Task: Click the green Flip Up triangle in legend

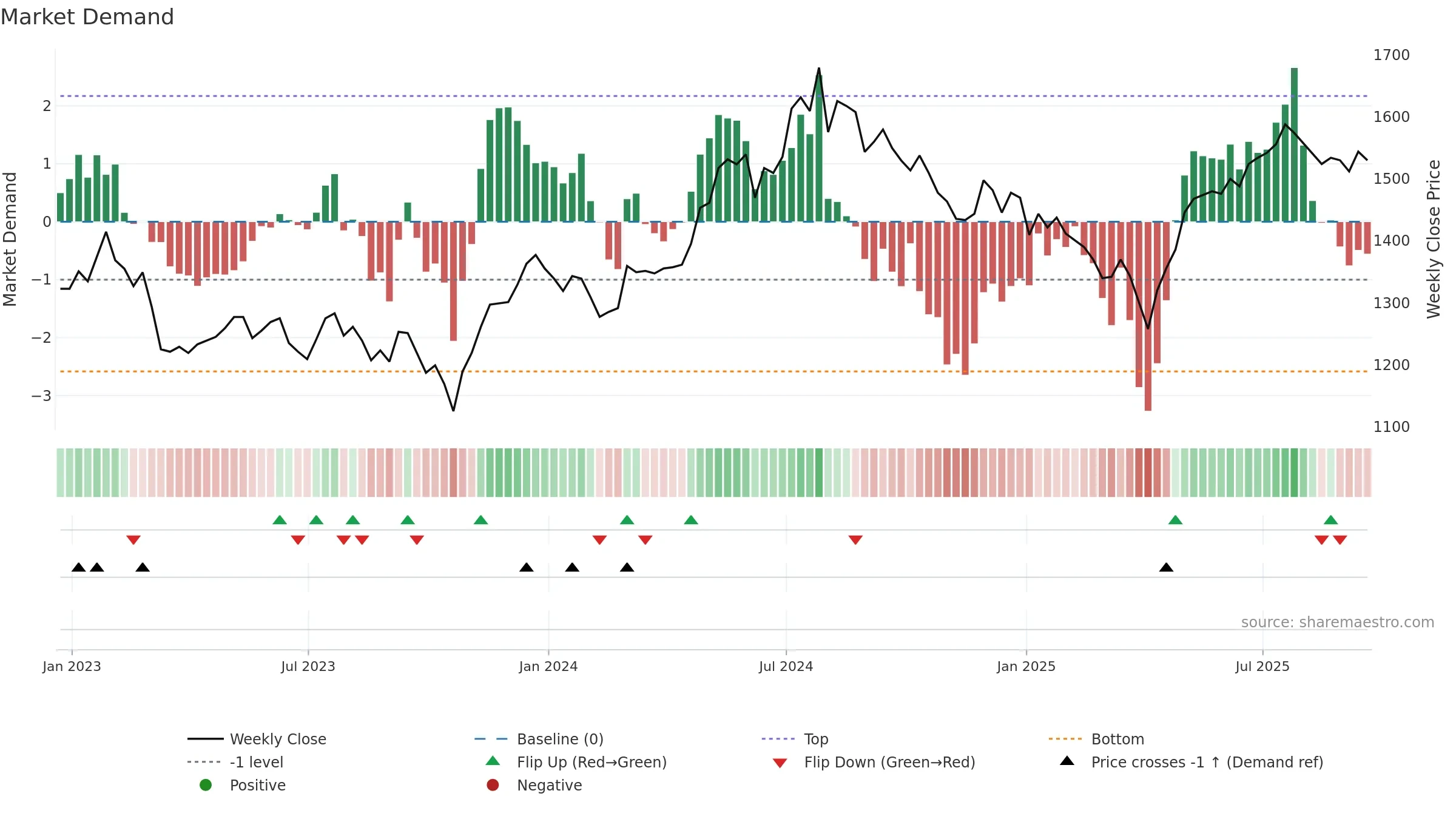Action: (493, 761)
